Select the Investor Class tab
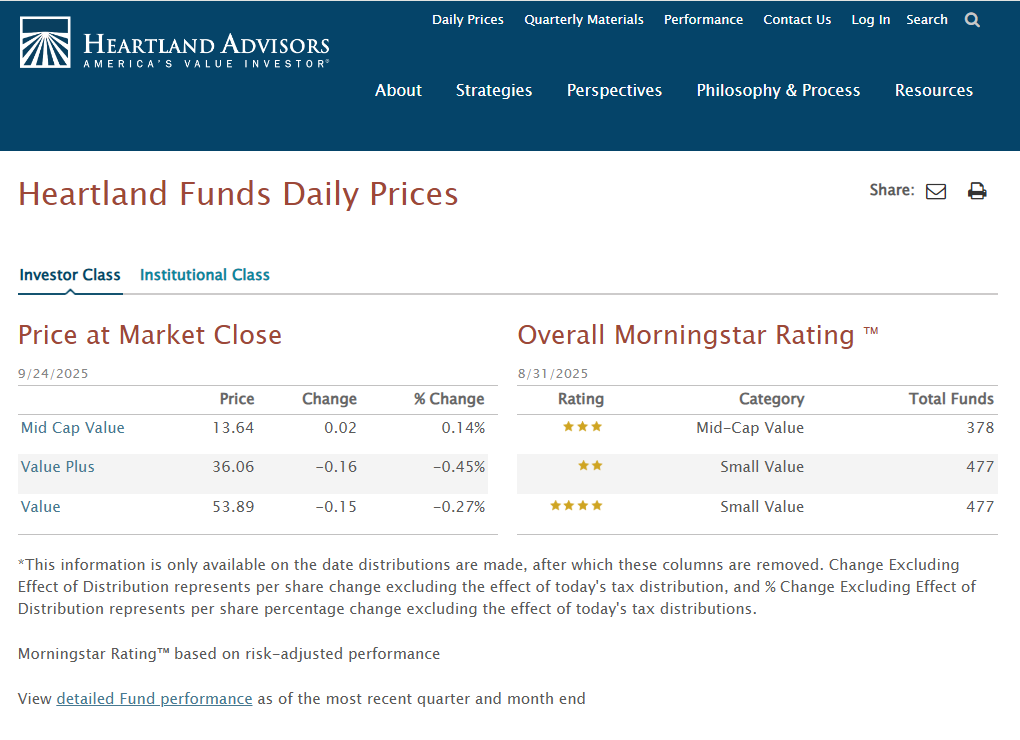This screenshot has height=740, width=1020. (x=69, y=274)
